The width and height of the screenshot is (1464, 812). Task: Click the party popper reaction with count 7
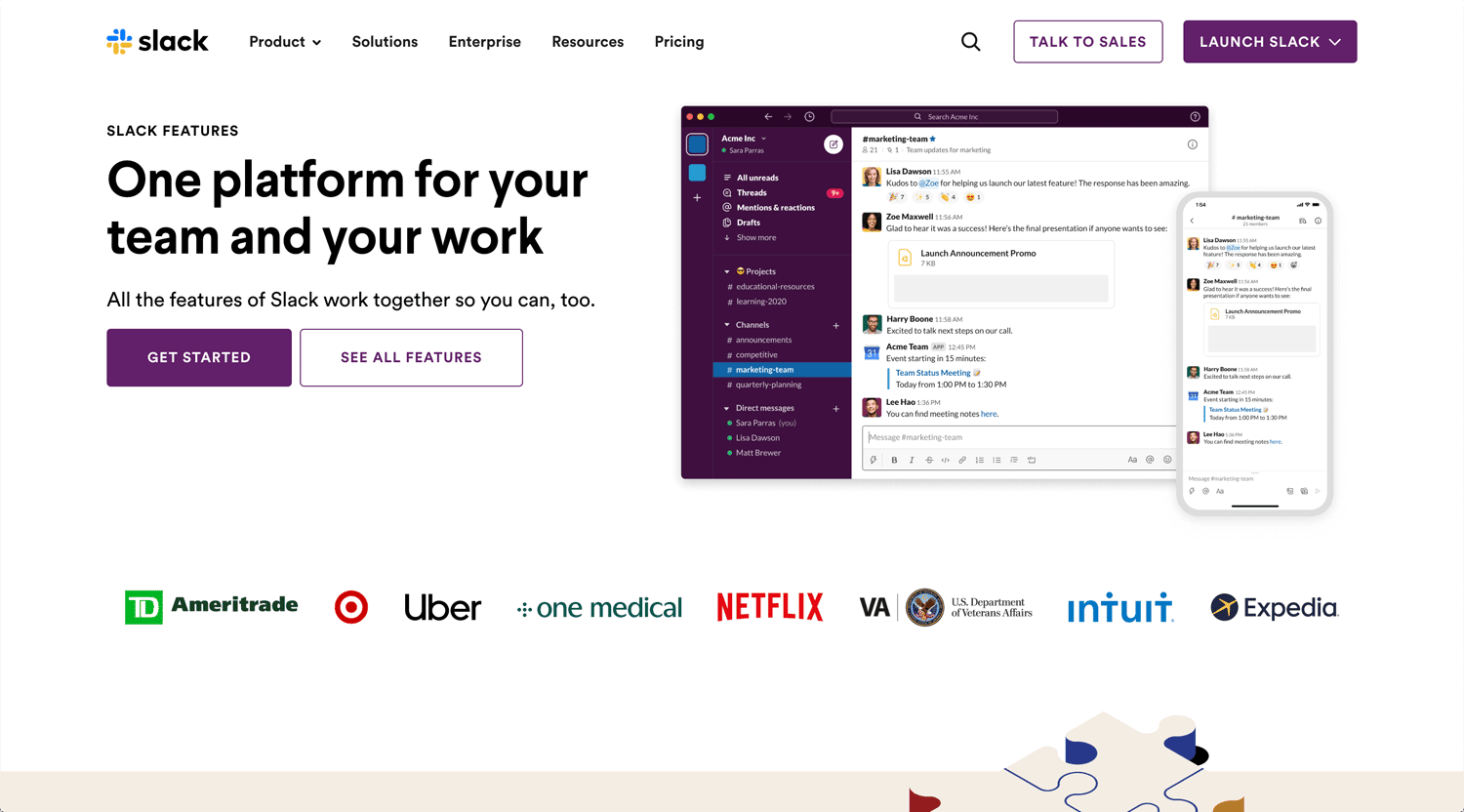pos(898,196)
